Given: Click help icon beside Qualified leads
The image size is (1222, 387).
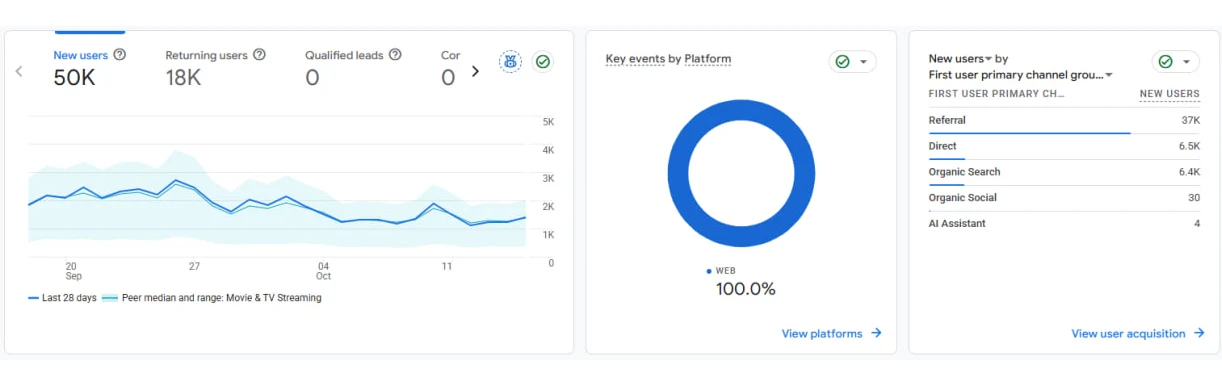Looking at the screenshot, I should (395, 55).
